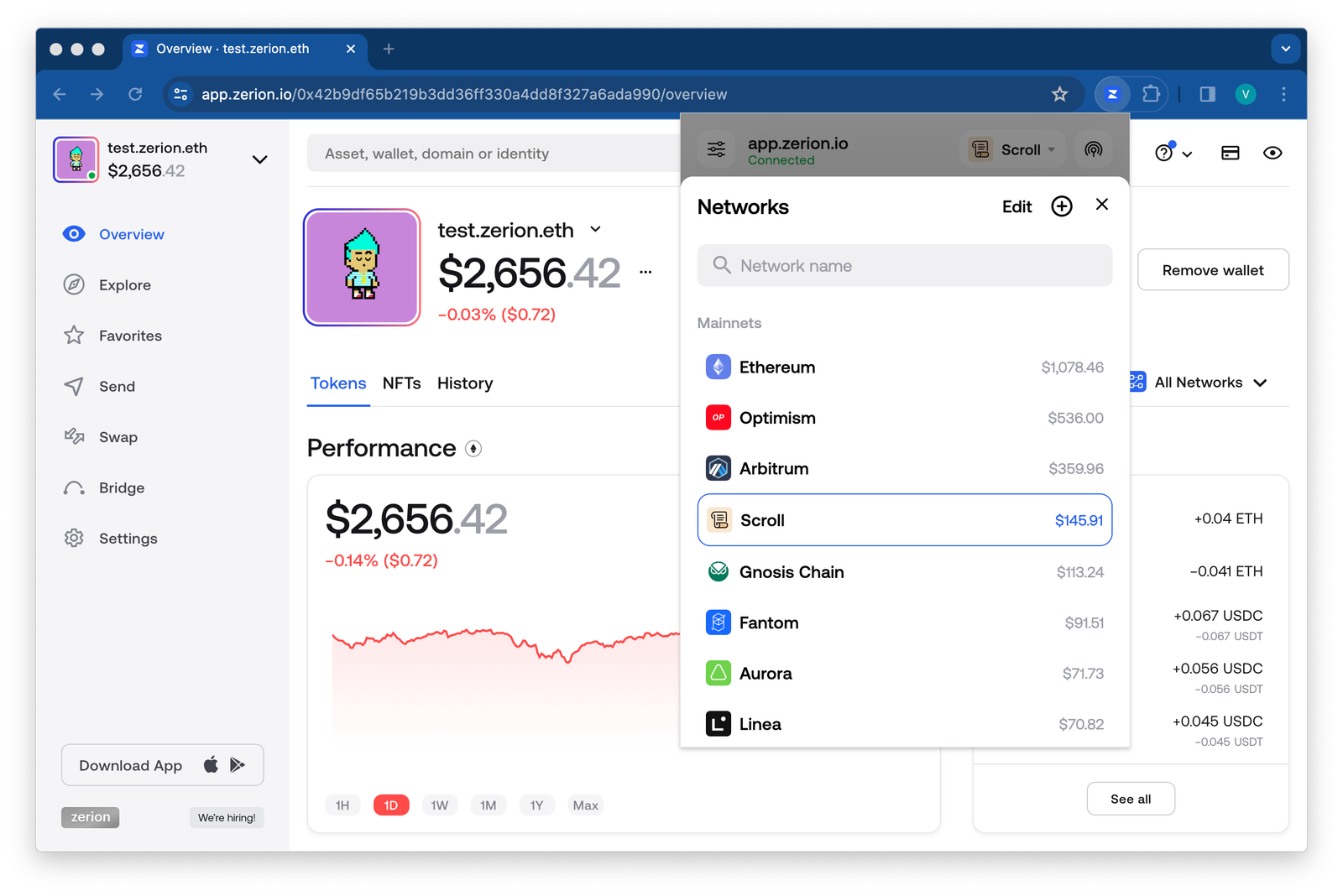Click the Bridge icon in sidebar
Viewport: 1343px width, 896px height.
pos(74,488)
